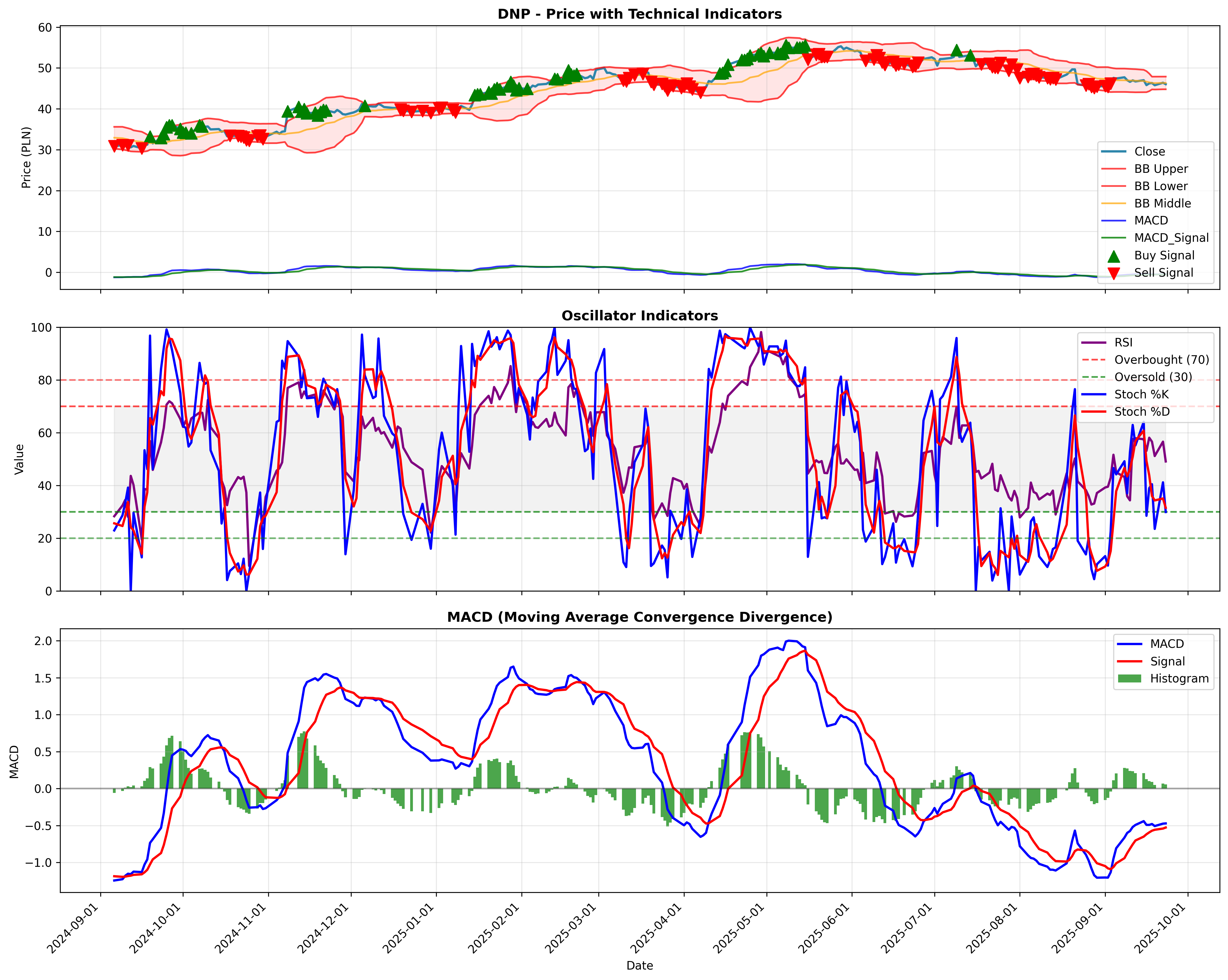This screenshot has width=1228, height=980.
Task: Click the '80' tick on the oscillator axis
Action: [x=45, y=381]
